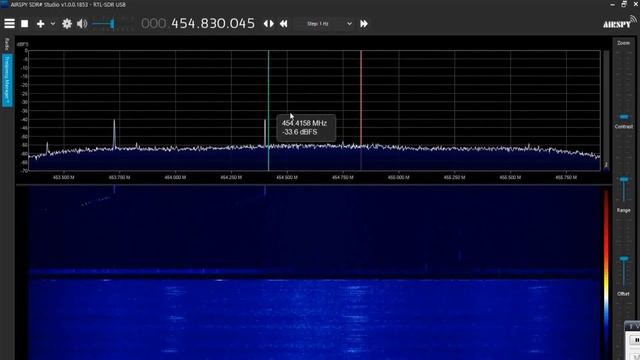The height and width of the screenshot is (360, 640).
Task: Tune to the tall peak near 453.750 M
Action: pos(114,133)
